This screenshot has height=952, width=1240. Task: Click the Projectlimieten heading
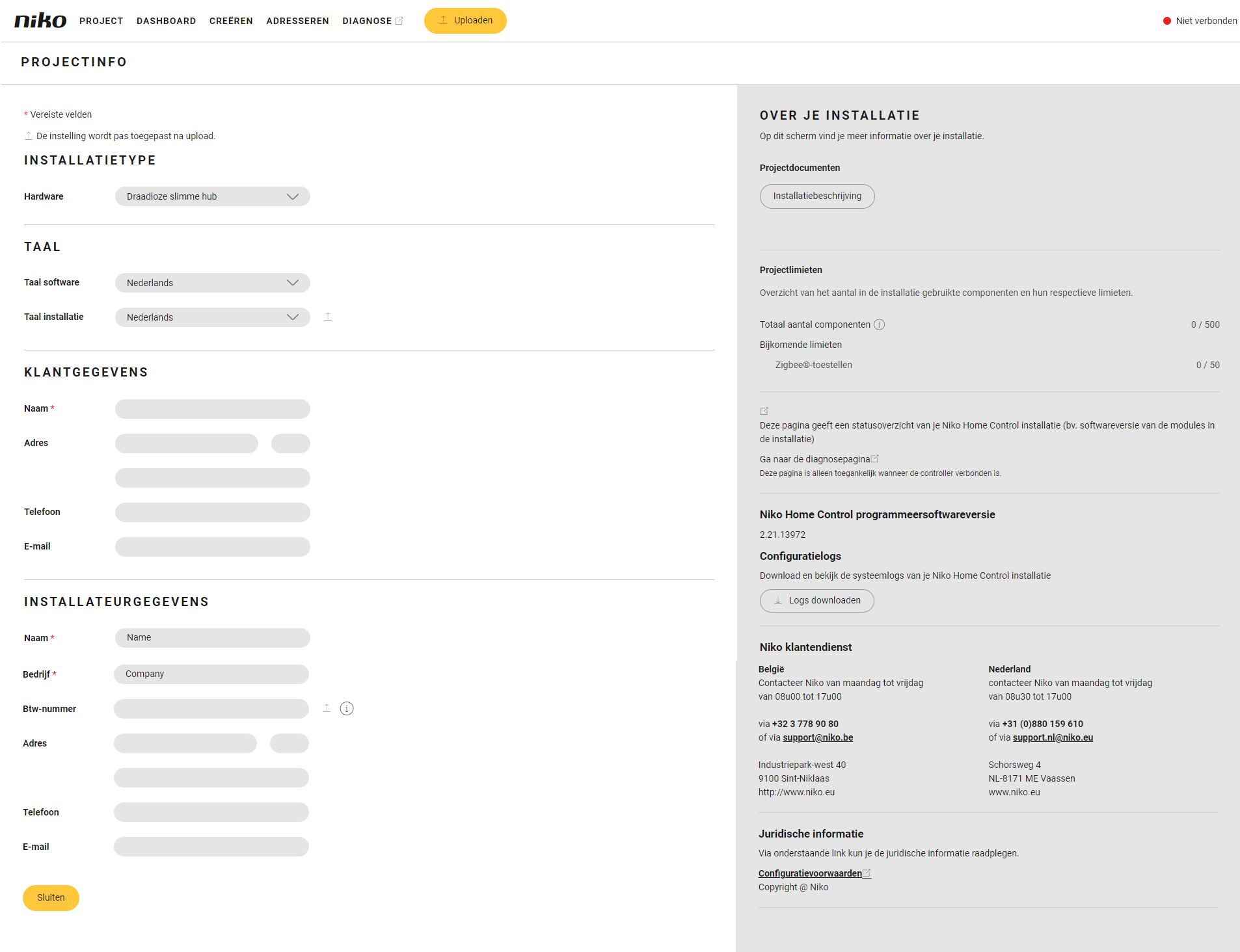pos(790,270)
